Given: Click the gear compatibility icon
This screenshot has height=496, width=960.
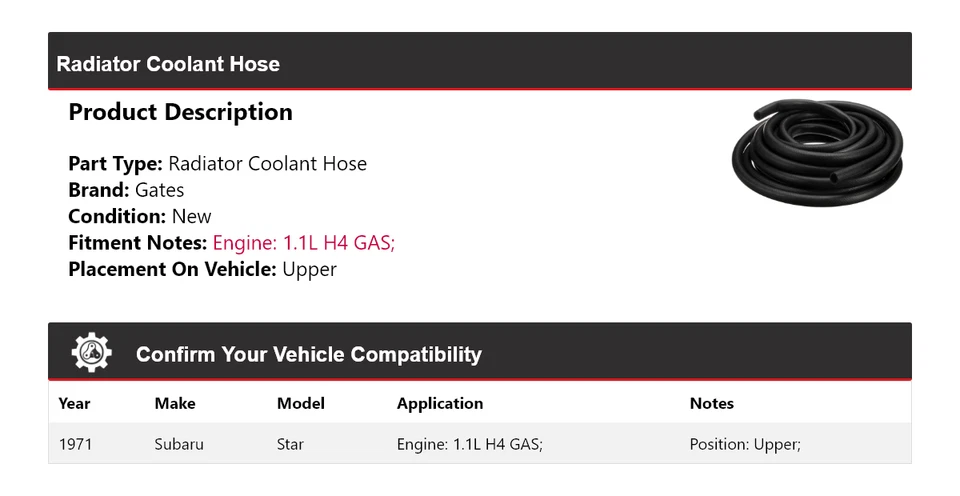Looking at the screenshot, I should (92, 353).
